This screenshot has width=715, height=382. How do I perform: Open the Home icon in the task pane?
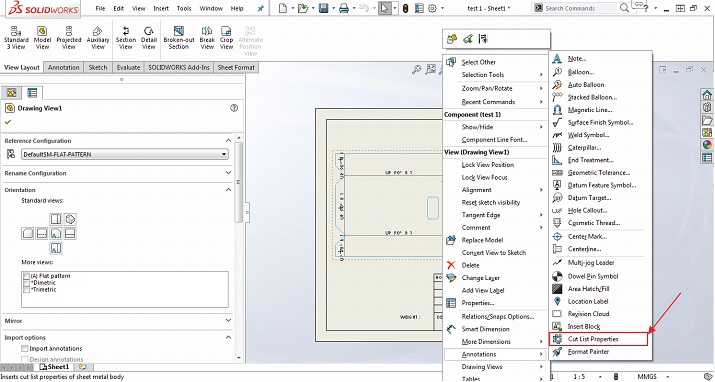[x=707, y=95]
